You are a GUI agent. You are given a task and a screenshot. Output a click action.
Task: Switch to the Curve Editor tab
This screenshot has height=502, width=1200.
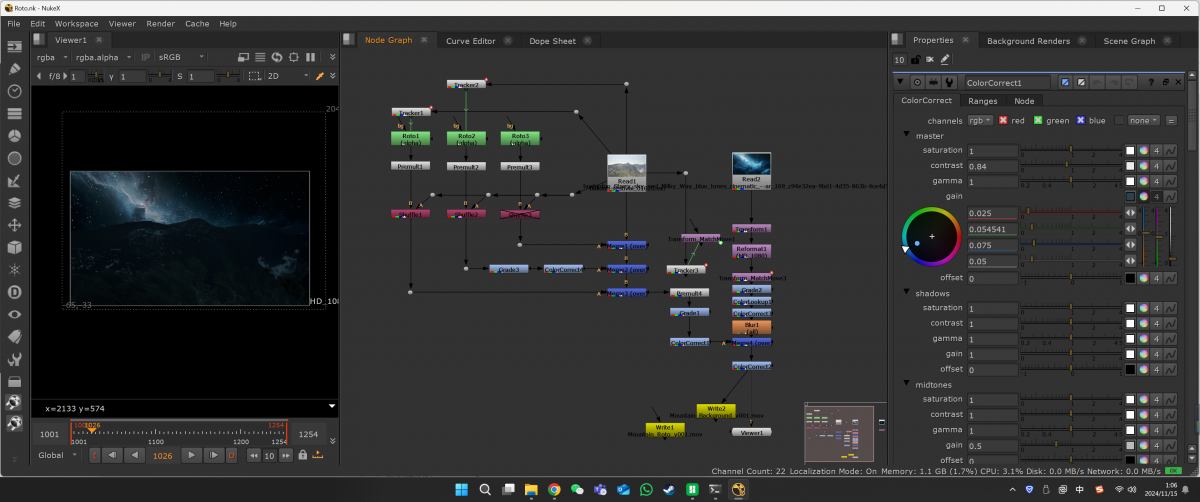point(470,41)
